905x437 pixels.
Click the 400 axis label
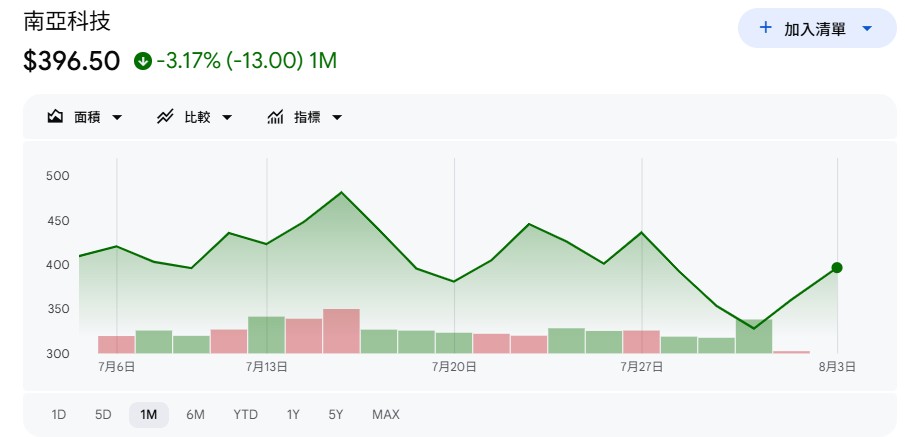click(x=57, y=265)
